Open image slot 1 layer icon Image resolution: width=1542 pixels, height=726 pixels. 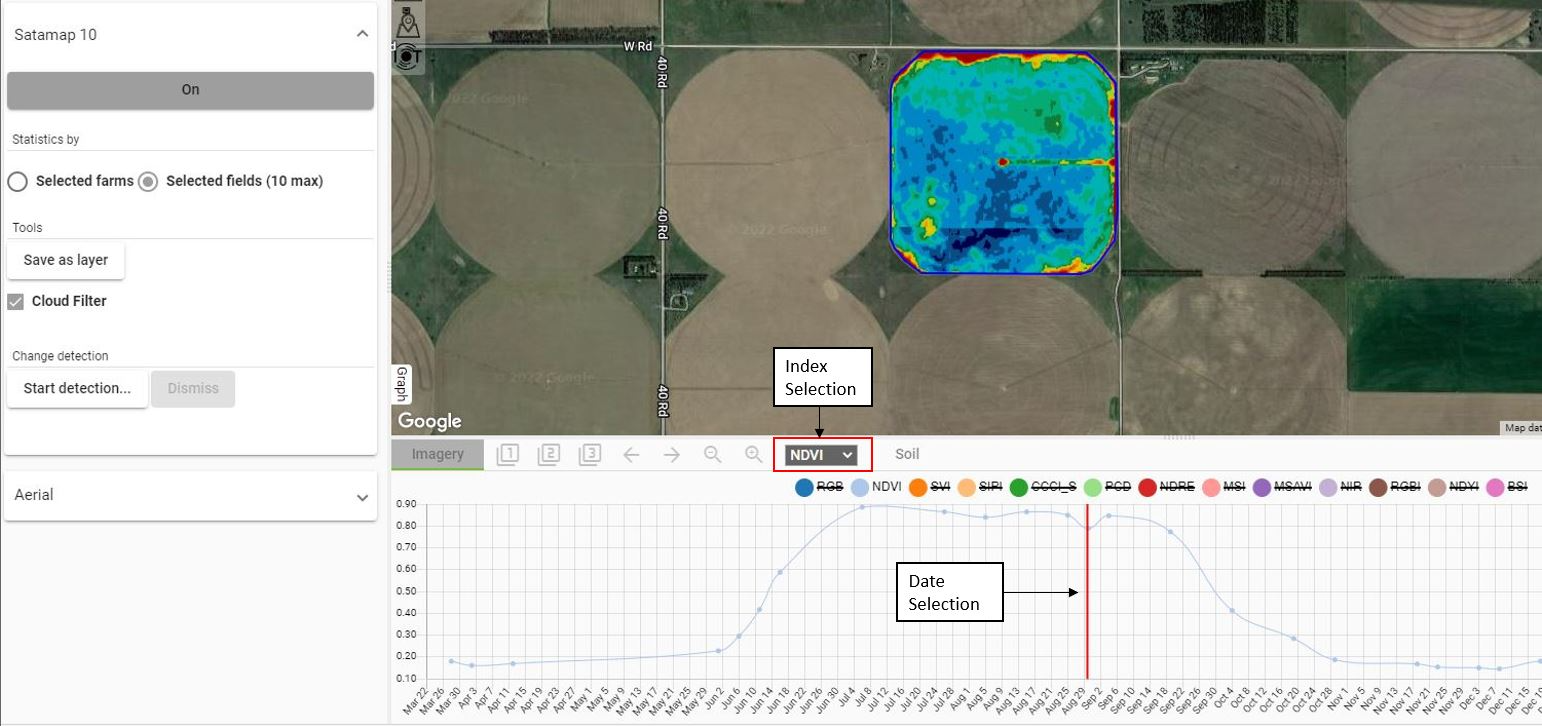(x=508, y=455)
